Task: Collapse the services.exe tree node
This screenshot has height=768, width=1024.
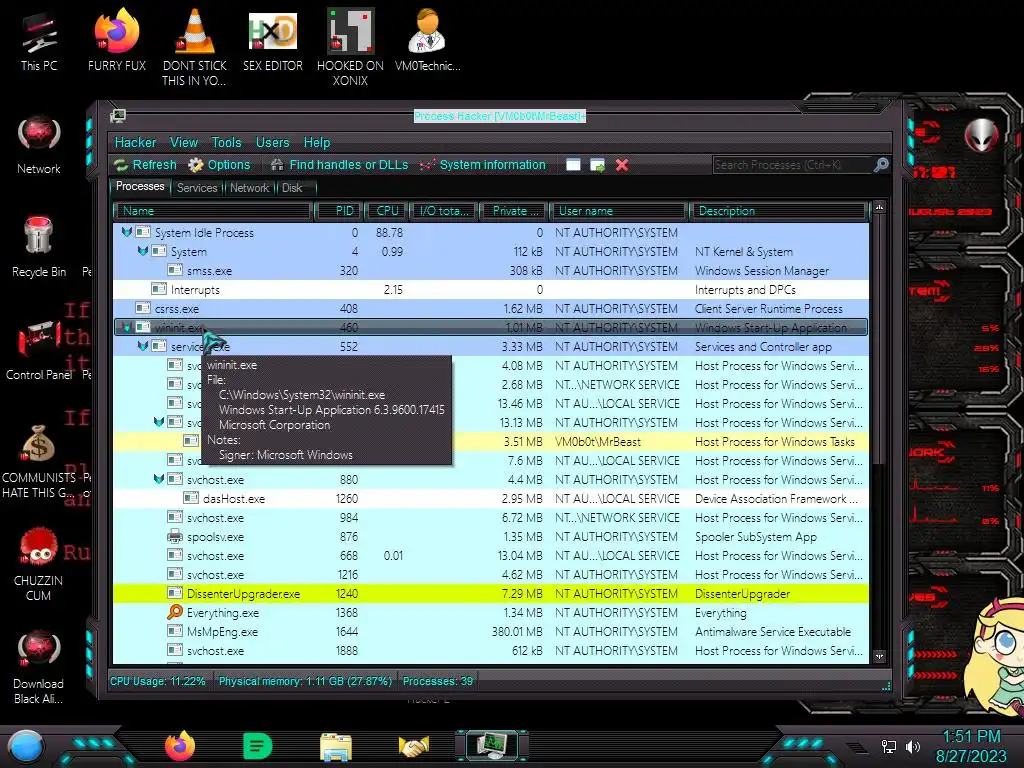Action: point(142,346)
